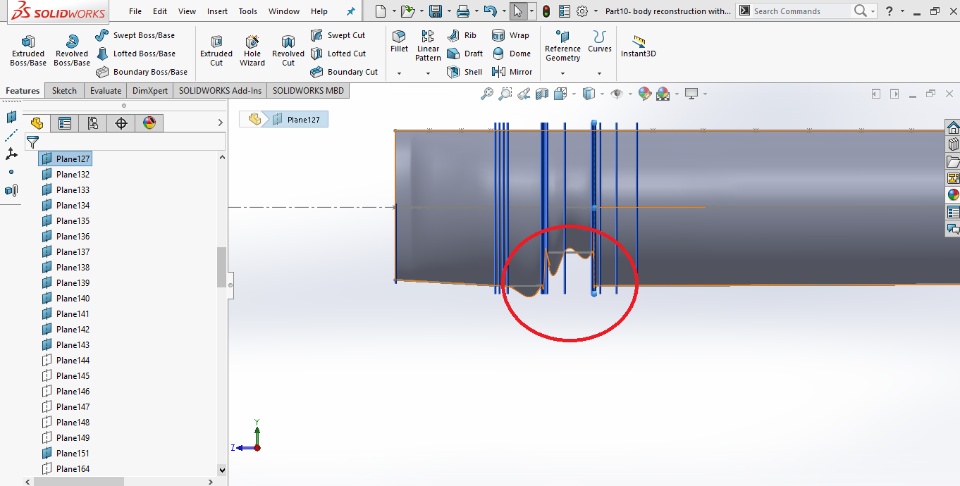Select the Extruded Cut tool
960x486 pixels.
tap(216, 50)
